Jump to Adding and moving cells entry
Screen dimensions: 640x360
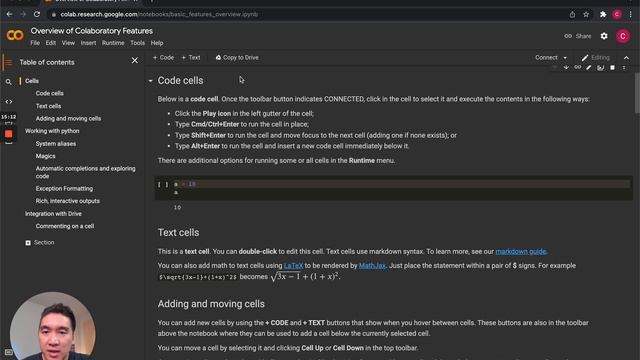click(x=68, y=119)
